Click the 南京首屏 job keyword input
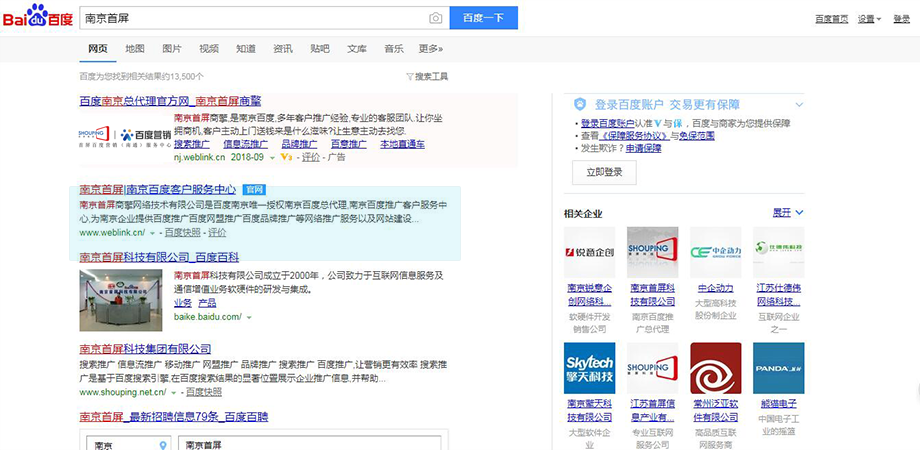920x450 pixels. 309,443
